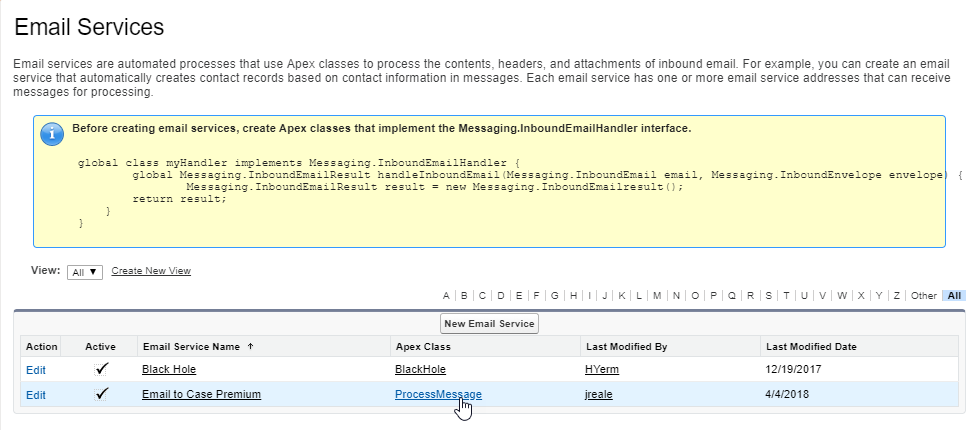Filter list by letter E
977x430 pixels.
tap(518, 296)
